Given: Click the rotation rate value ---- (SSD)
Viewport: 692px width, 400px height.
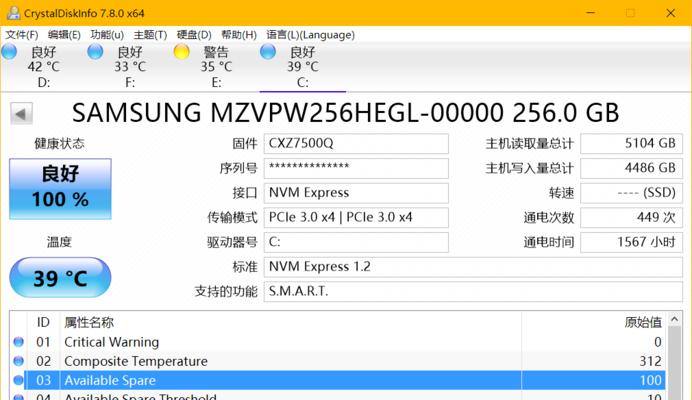Looking at the screenshot, I should 632,193.
